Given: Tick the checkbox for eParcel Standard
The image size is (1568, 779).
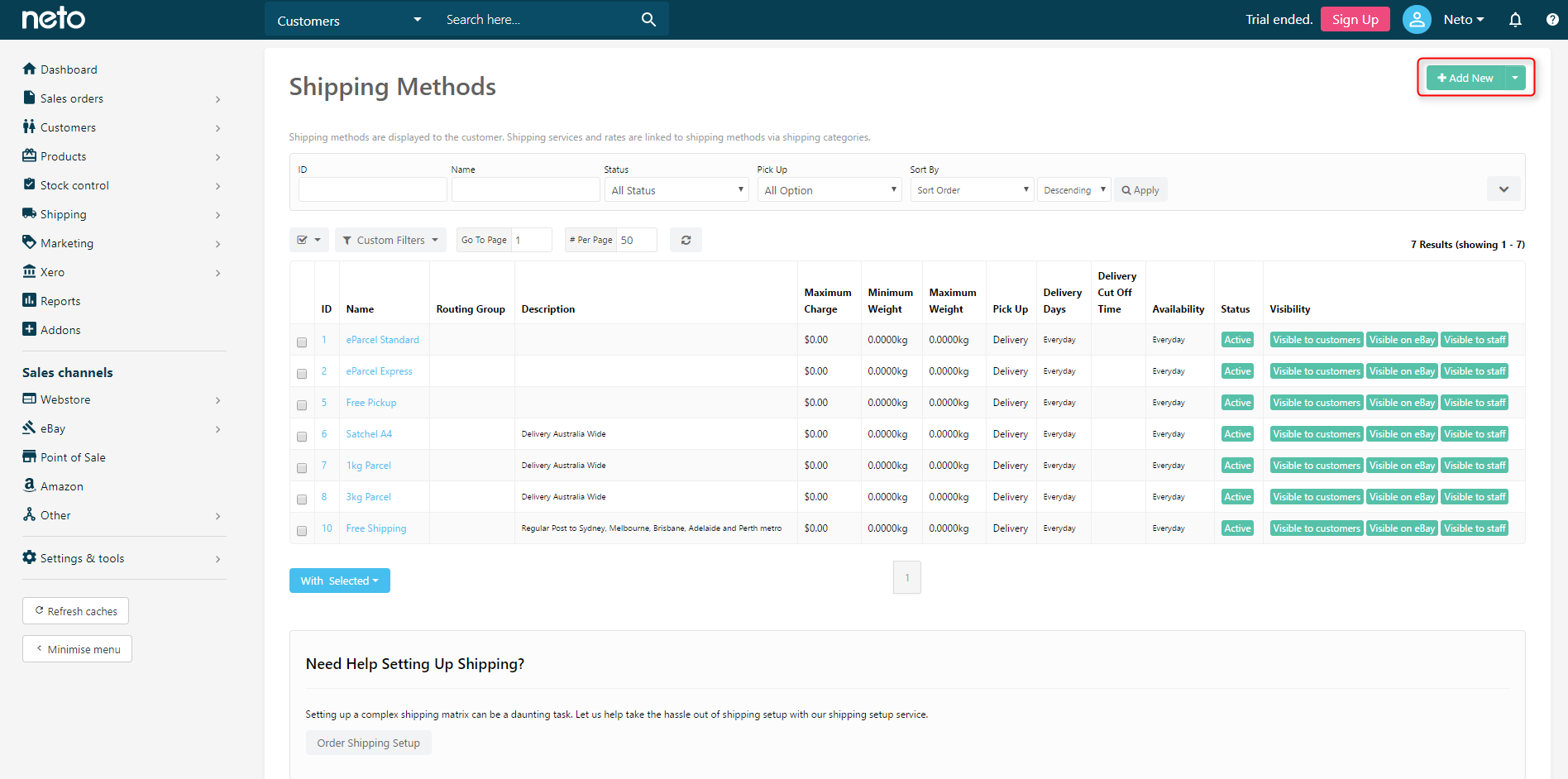Looking at the screenshot, I should pos(302,342).
